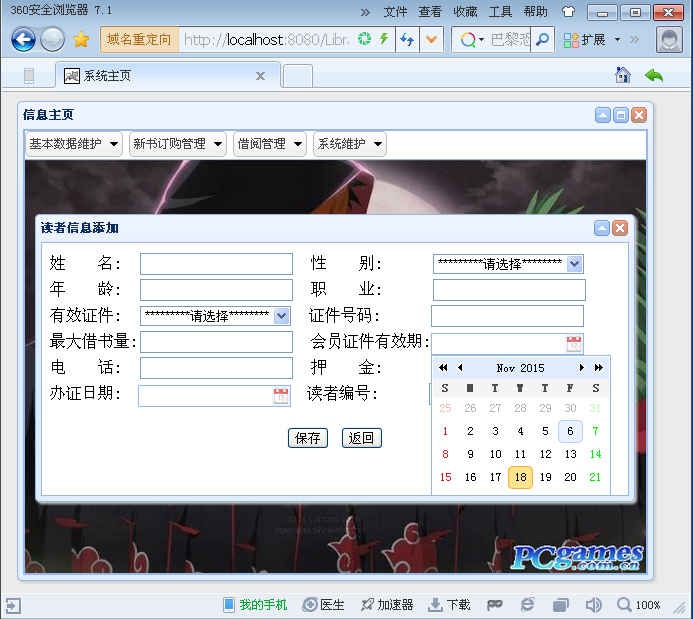Select day 18 in the calendar
Viewport: 693px width, 619px height.
click(521, 477)
